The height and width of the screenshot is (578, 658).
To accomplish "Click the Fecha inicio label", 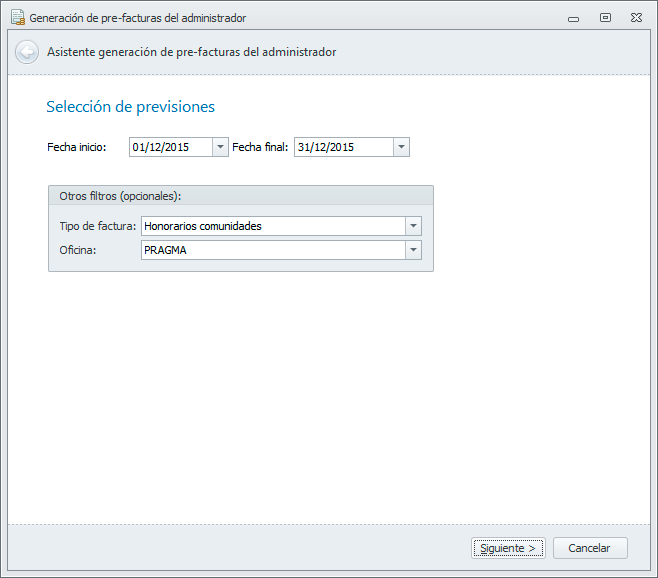I will click(77, 147).
